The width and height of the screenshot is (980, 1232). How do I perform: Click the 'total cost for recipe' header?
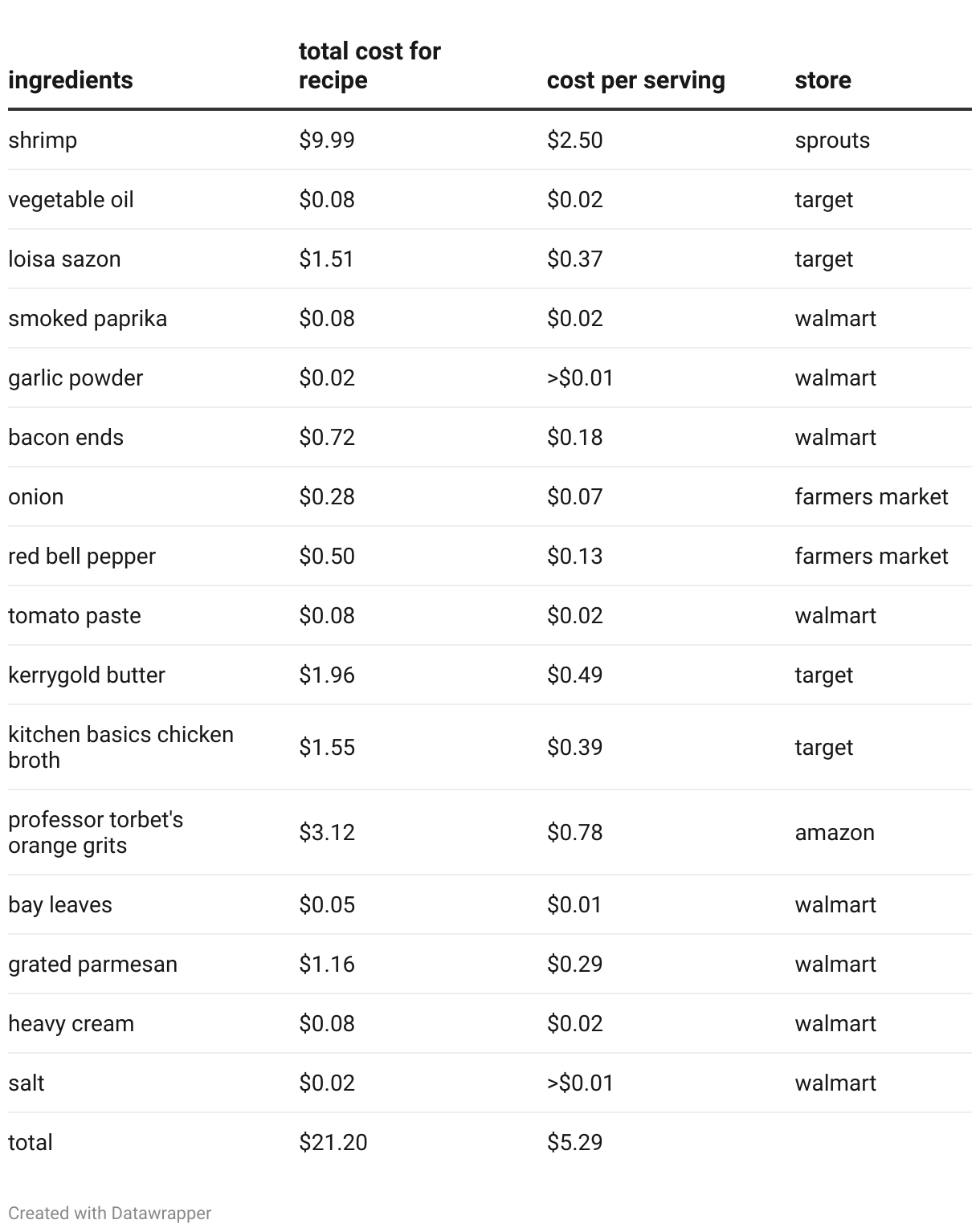click(x=370, y=66)
